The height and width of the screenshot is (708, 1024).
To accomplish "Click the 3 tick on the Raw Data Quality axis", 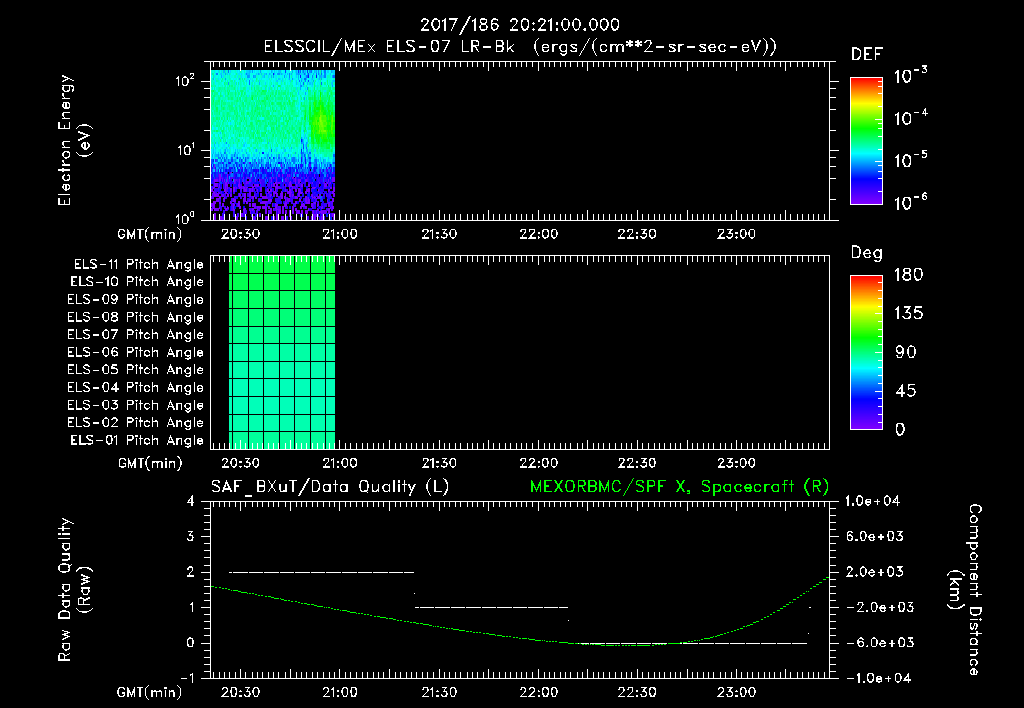I will [191, 537].
